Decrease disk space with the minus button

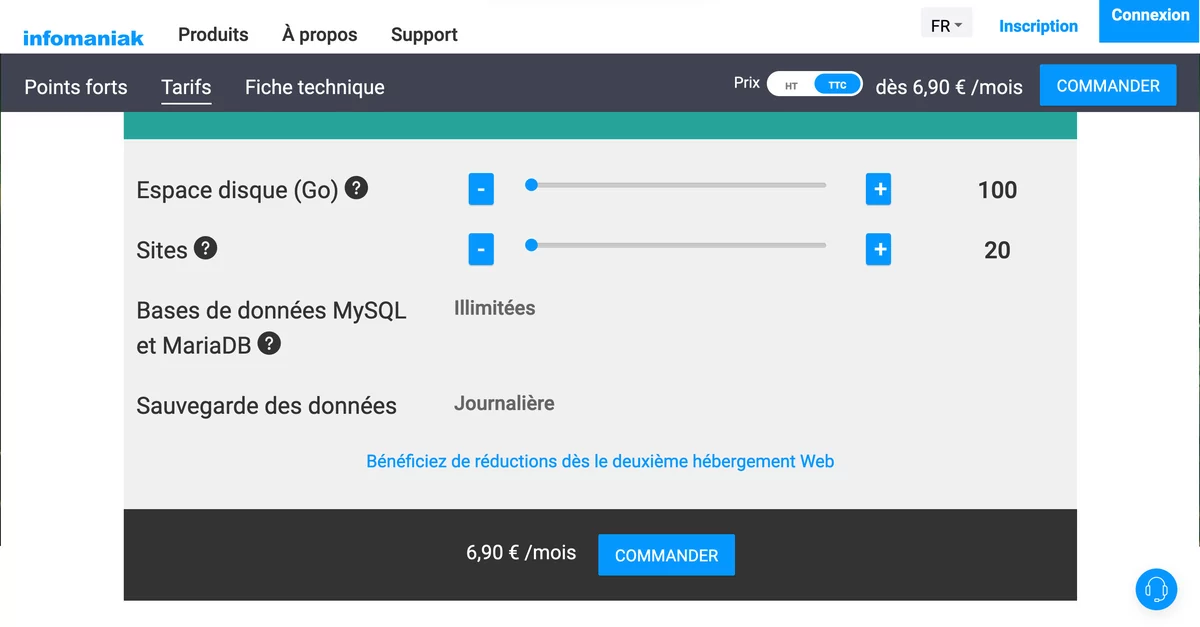tap(481, 189)
